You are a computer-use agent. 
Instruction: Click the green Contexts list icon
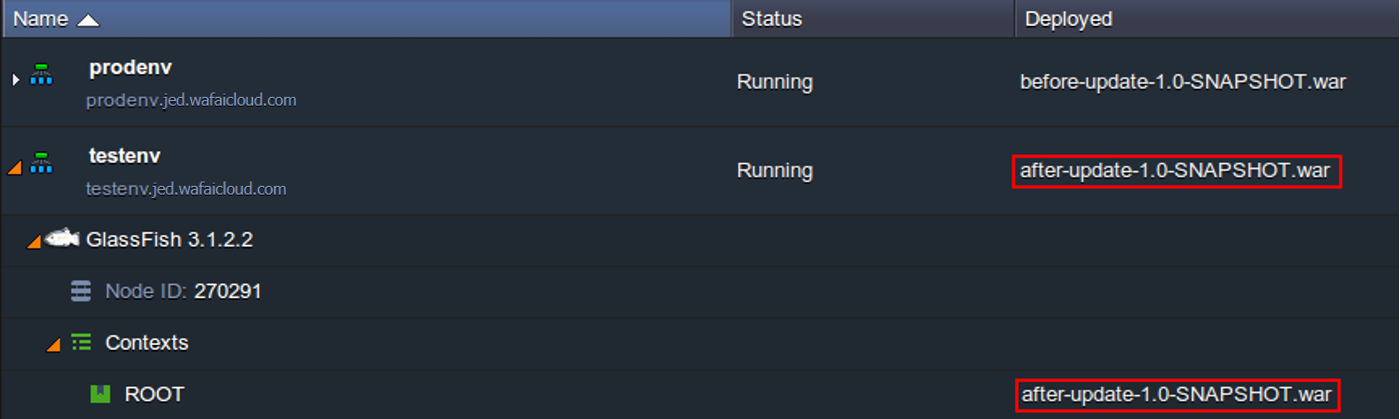(81, 343)
